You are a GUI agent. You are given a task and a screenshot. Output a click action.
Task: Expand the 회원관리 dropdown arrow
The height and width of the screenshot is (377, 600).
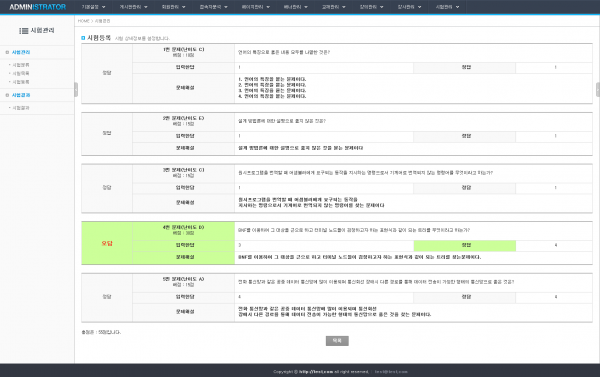pyautogui.click(x=184, y=7)
